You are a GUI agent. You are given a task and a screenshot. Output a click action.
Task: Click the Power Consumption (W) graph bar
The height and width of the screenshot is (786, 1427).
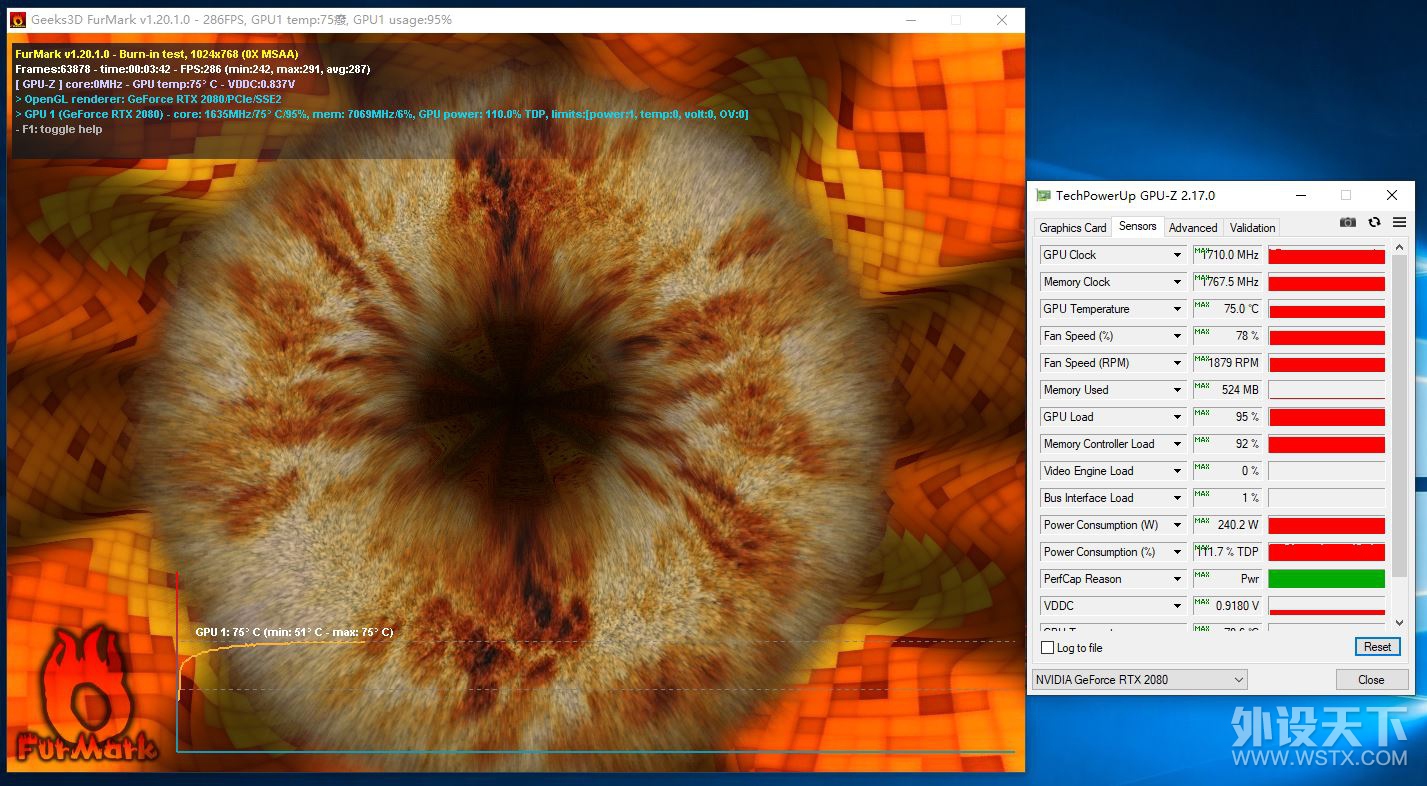(1327, 525)
